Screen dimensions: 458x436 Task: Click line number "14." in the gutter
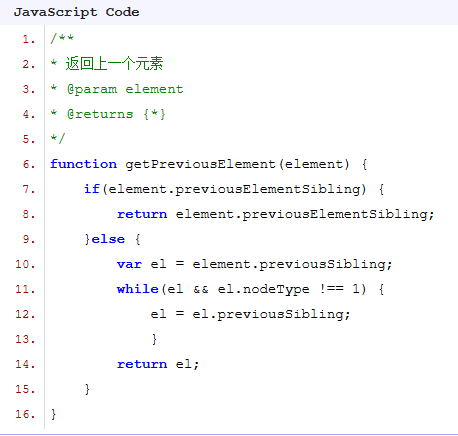click(25, 364)
